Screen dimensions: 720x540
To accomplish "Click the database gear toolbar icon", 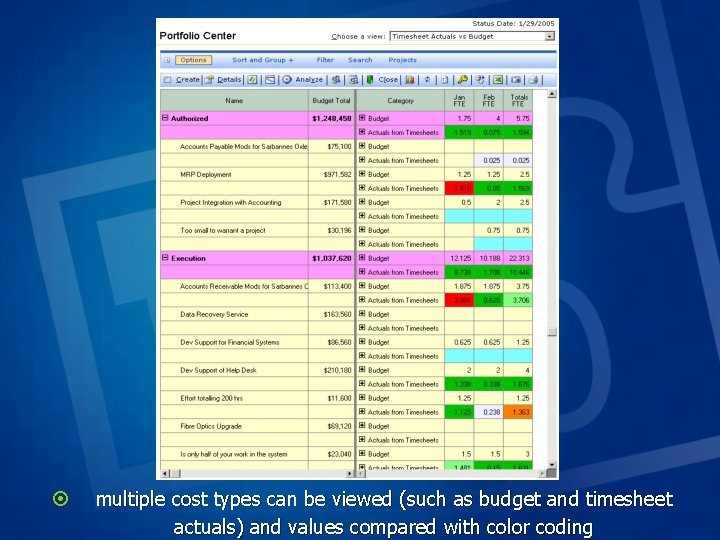I will pos(480,79).
